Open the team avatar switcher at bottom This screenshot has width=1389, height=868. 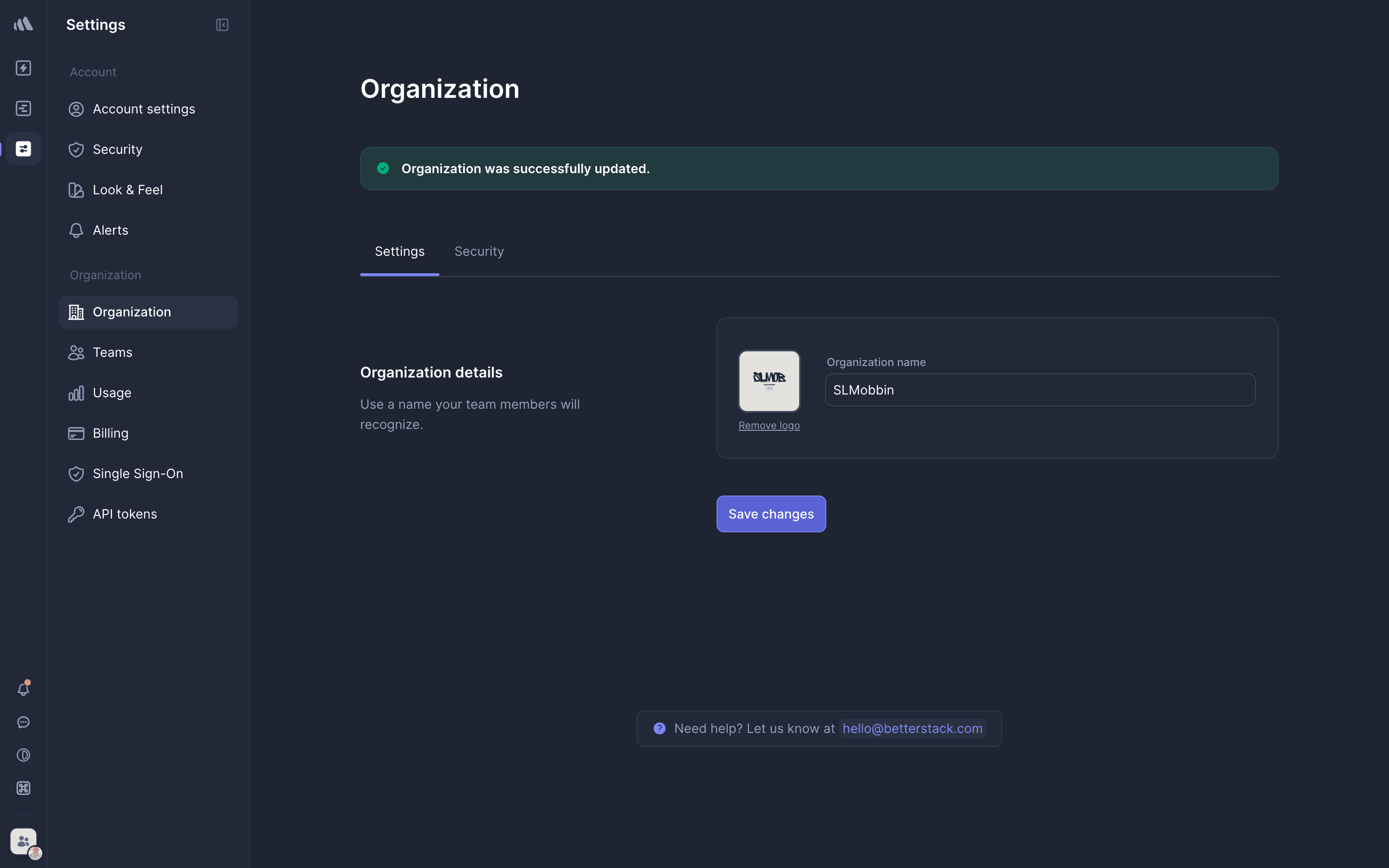(x=23, y=841)
